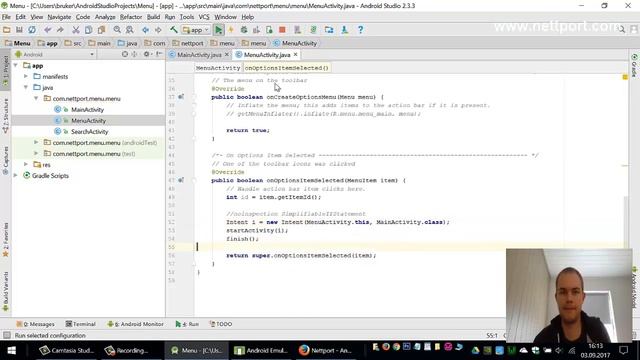
Task: Open the Android Monitor tool window
Action: (135, 324)
